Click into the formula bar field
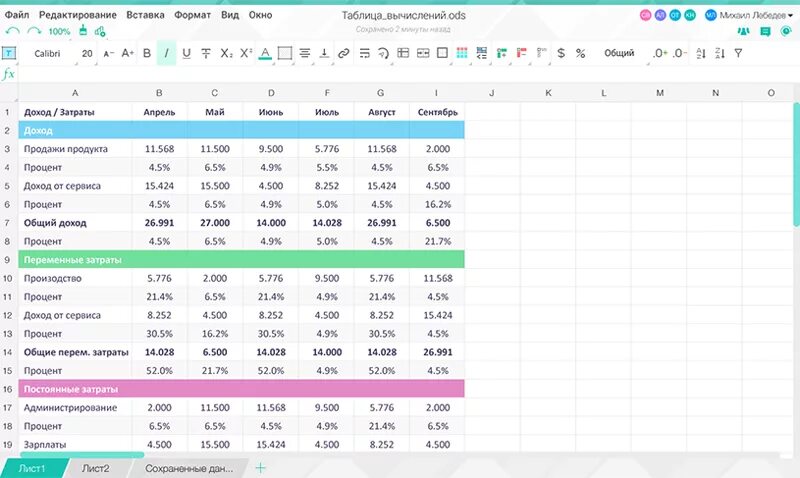This screenshot has width=800, height=478. coord(408,74)
